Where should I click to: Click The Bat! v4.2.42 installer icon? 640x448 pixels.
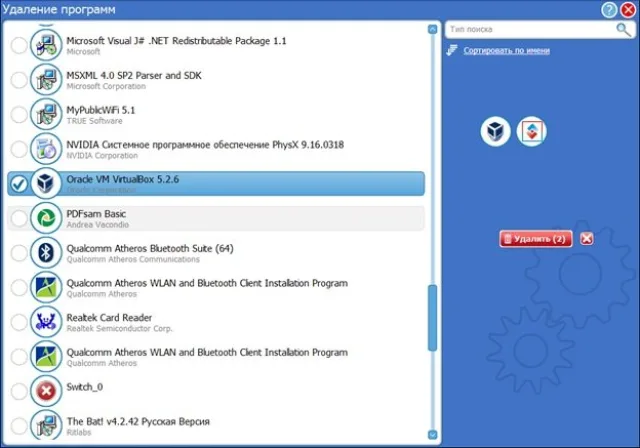(46, 425)
